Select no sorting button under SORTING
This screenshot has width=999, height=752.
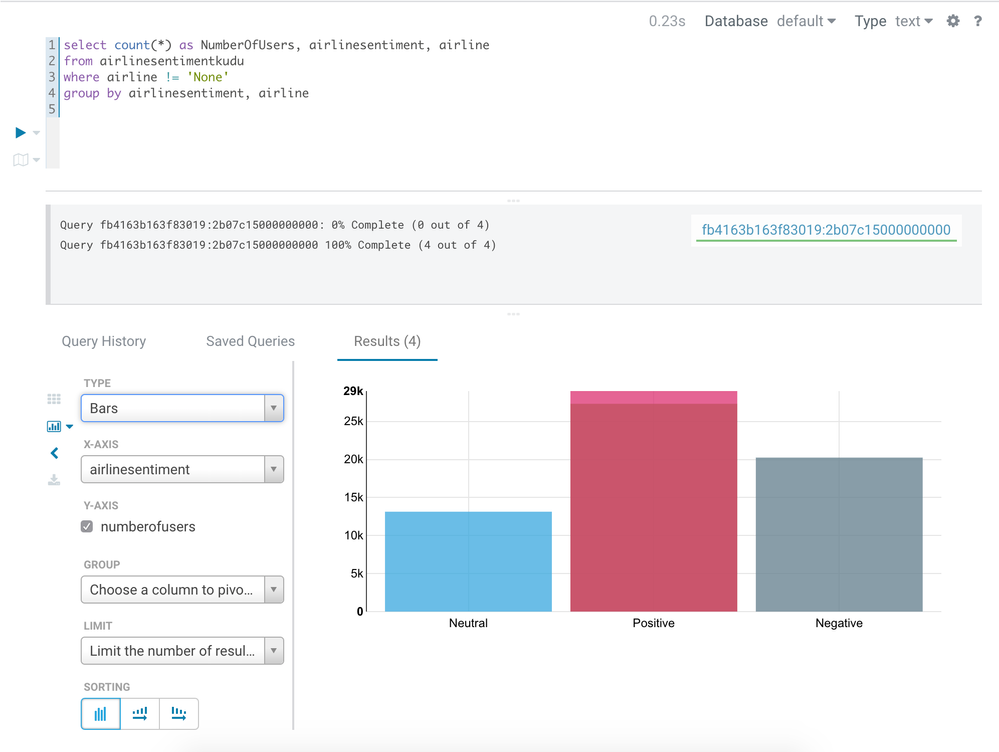pyautogui.click(x=101, y=714)
